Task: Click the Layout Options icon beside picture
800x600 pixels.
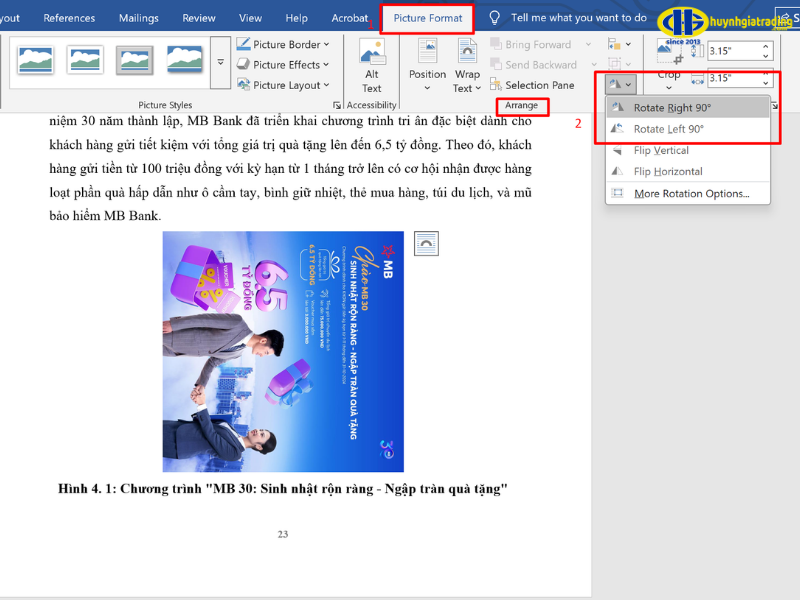Action: coord(426,243)
